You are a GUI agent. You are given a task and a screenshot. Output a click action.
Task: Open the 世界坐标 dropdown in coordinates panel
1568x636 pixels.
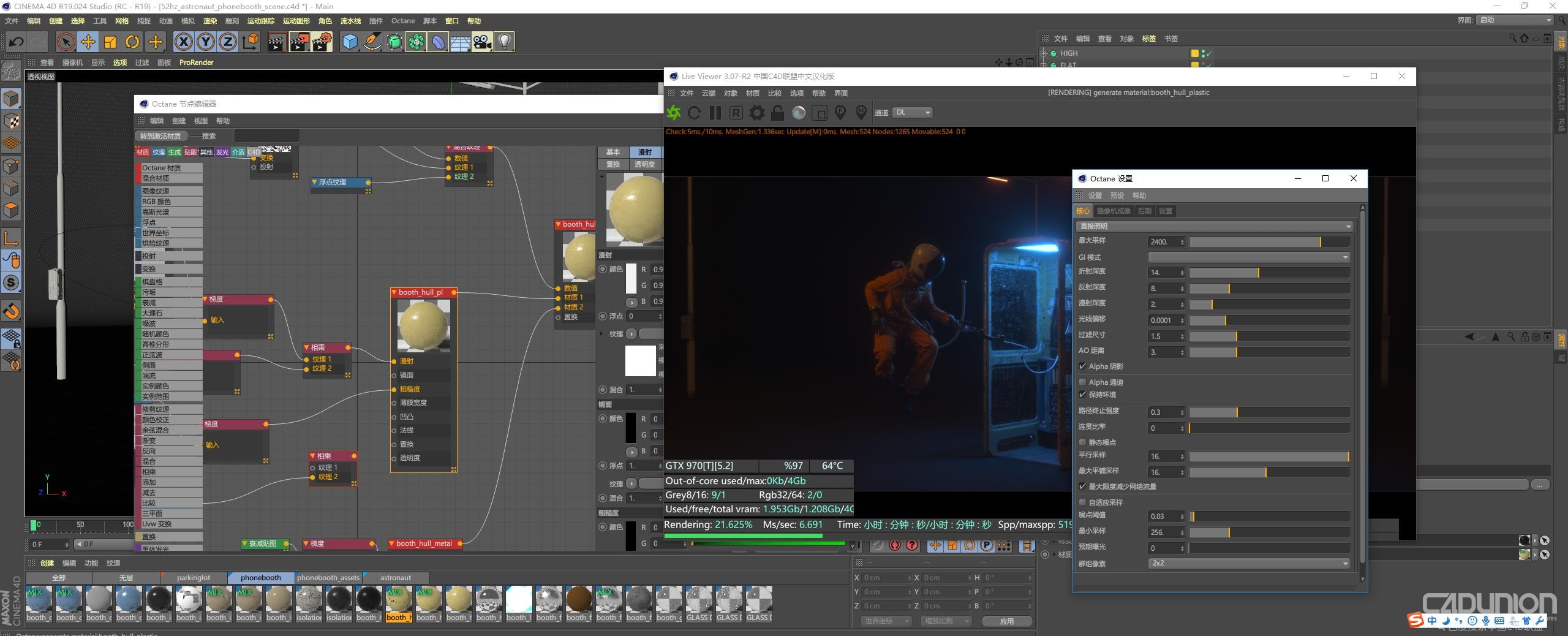pyautogui.click(x=886, y=621)
